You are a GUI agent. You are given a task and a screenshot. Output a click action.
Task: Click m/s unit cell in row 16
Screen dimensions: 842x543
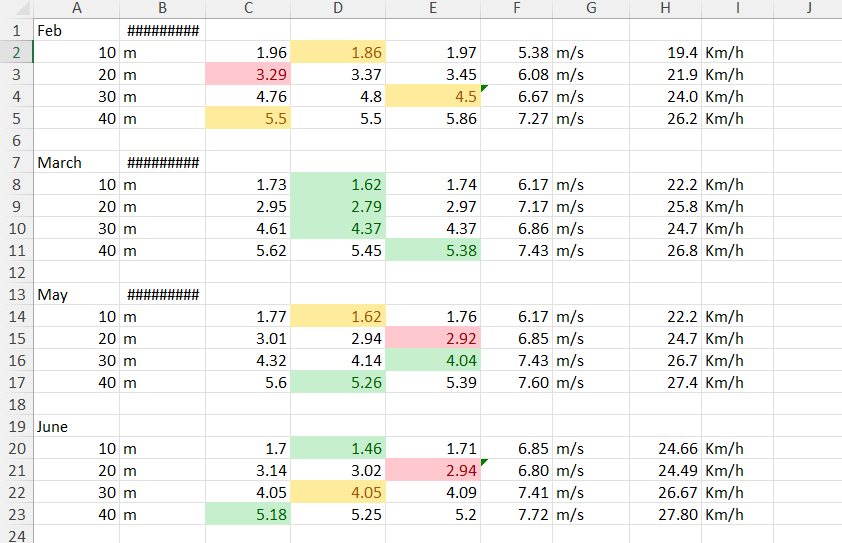(591, 360)
